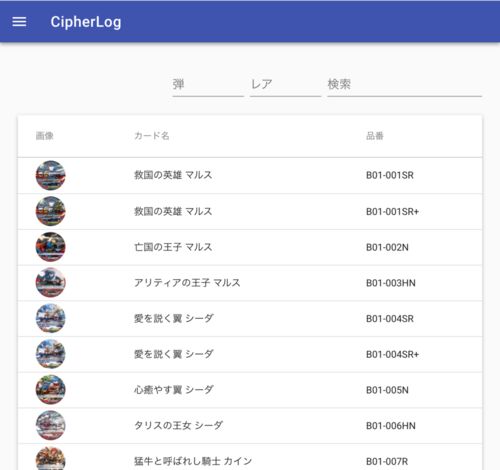Viewport: 500px width, 470px height.
Task: Open the B01-001SR card avatar image
Action: pos(50,175)
